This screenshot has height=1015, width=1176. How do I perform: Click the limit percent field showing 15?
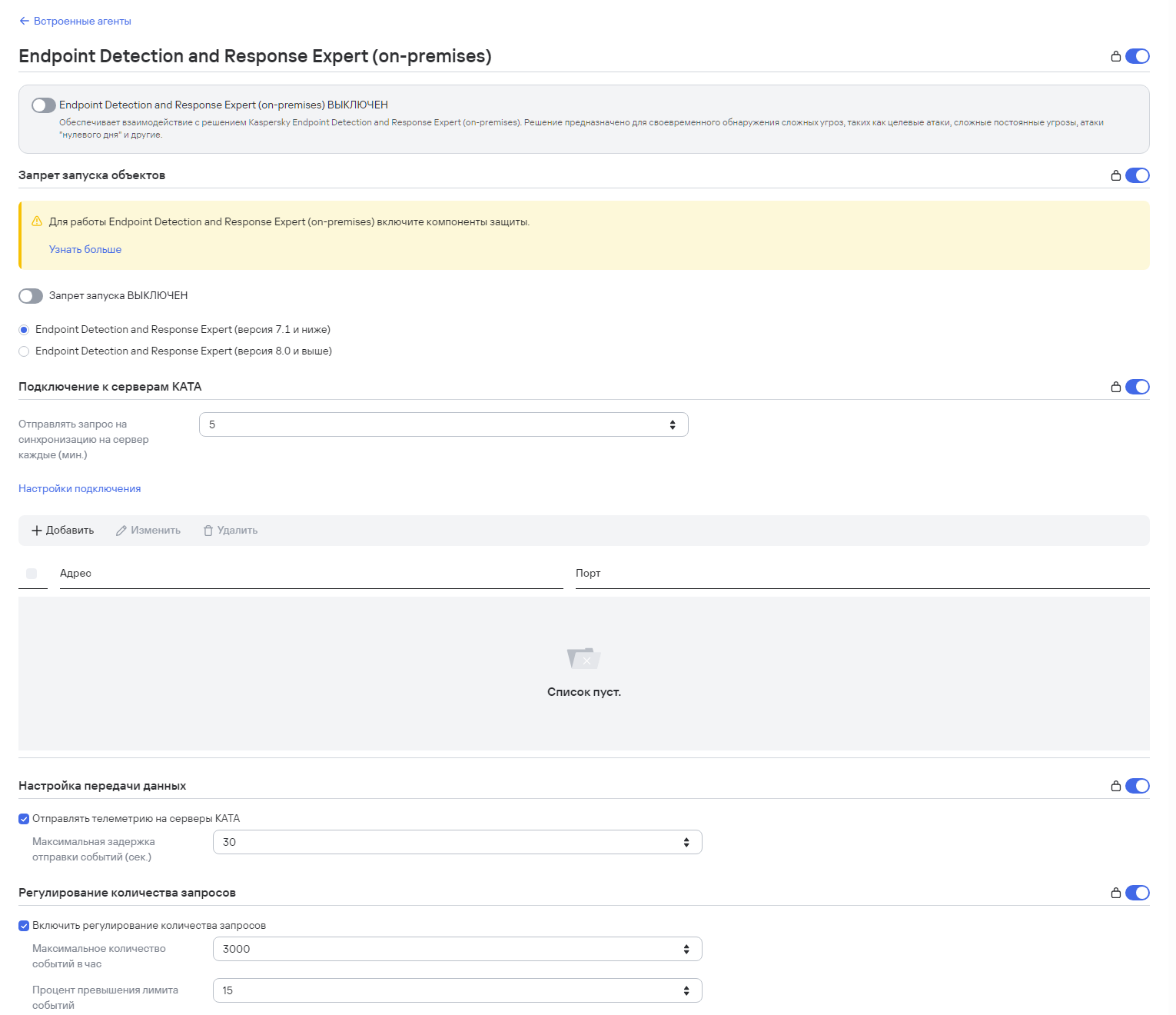coord(457,990)
